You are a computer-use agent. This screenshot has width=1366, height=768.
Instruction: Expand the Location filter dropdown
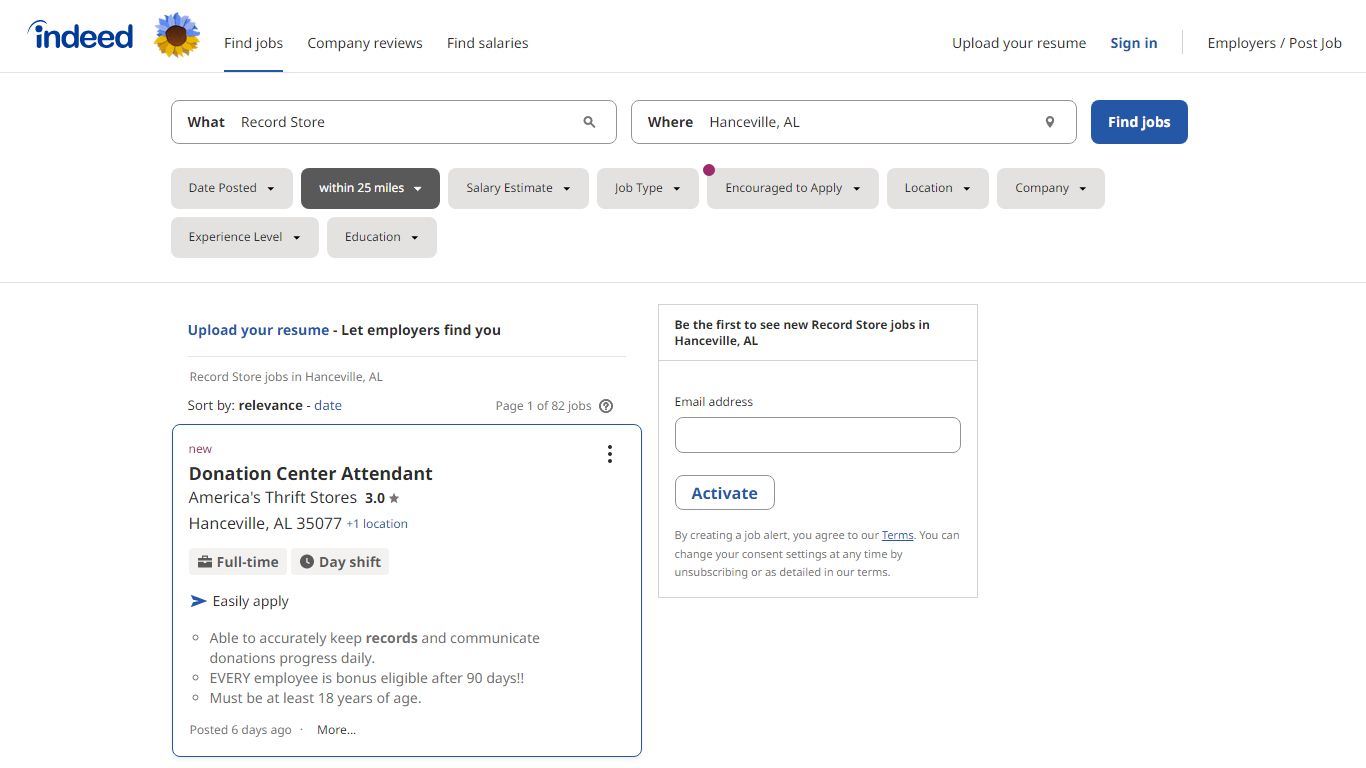pyautogui.click(x=938, y=188)
